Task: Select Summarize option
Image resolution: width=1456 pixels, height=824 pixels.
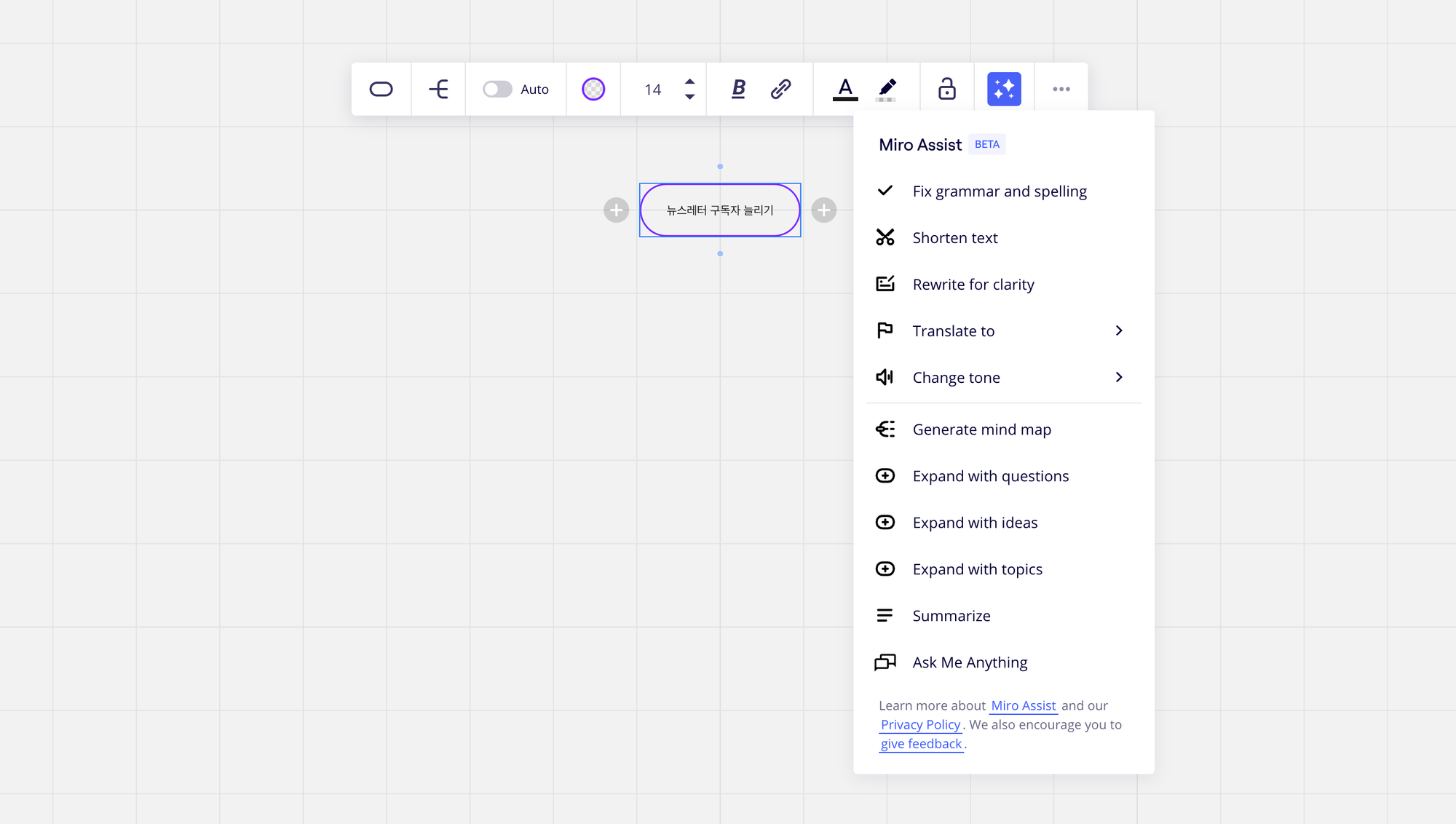Action: click(1003, 616)
